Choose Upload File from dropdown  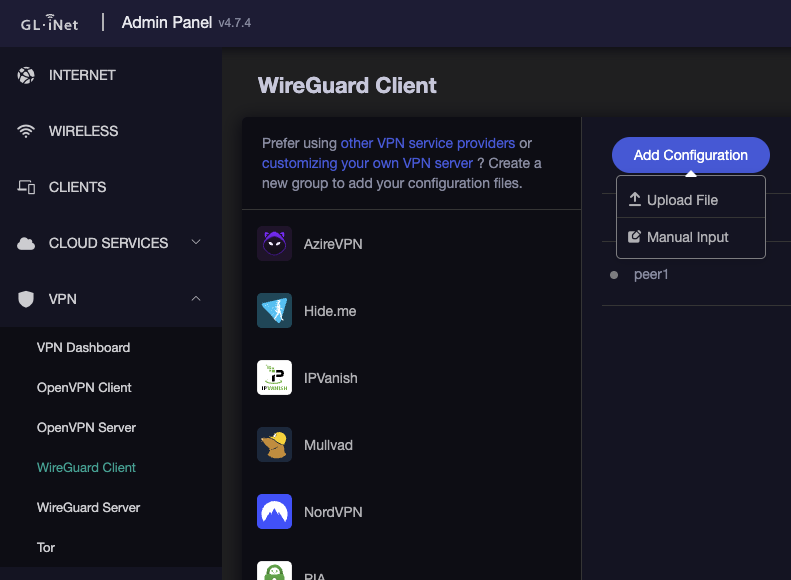pos(691,200)
